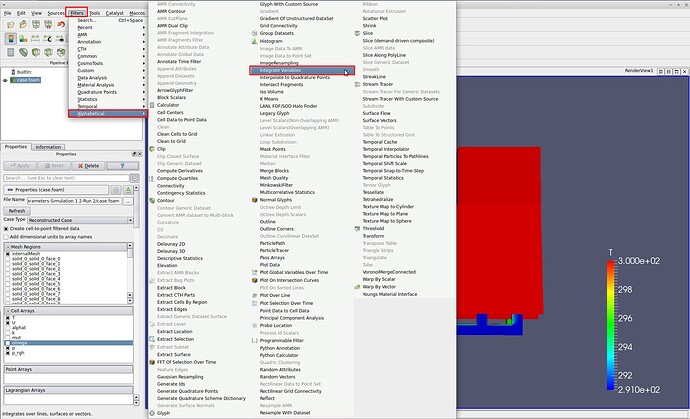Click the Mesh Regions list scrollbar

[130, 273]
